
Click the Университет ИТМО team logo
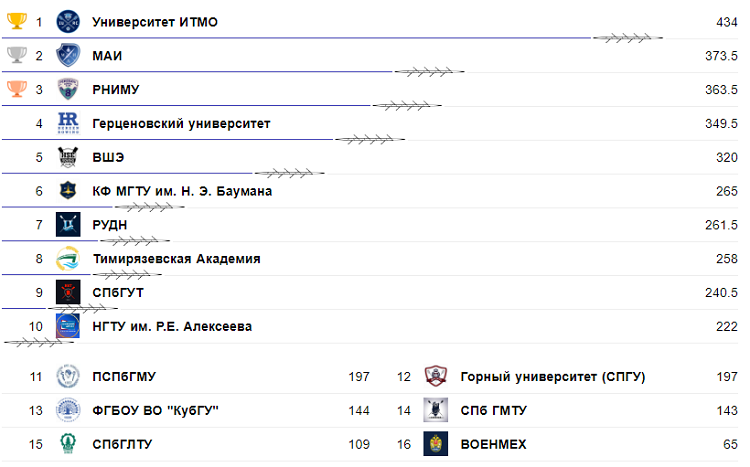tap(68, 21)
